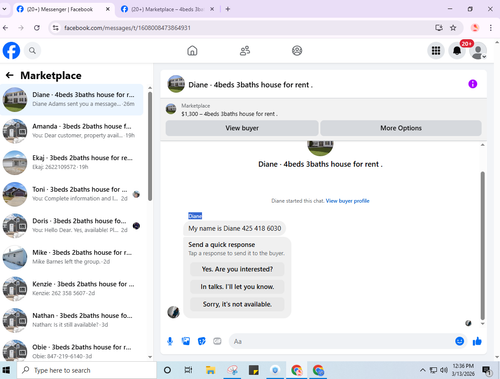Image resolution: width=500 pixels, height=379 pixels.
Task: Open Amanda 3beds 2baths conversation
Action: (72, 131)
